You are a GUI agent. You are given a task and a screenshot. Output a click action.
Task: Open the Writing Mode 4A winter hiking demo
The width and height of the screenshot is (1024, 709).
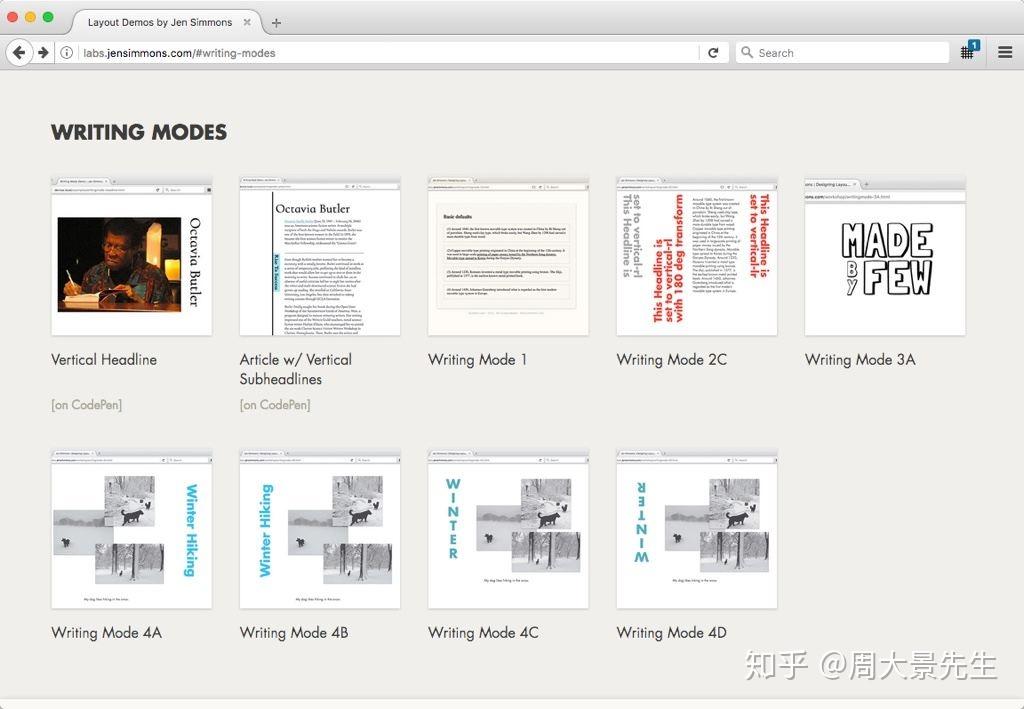[x=131, y=528]
